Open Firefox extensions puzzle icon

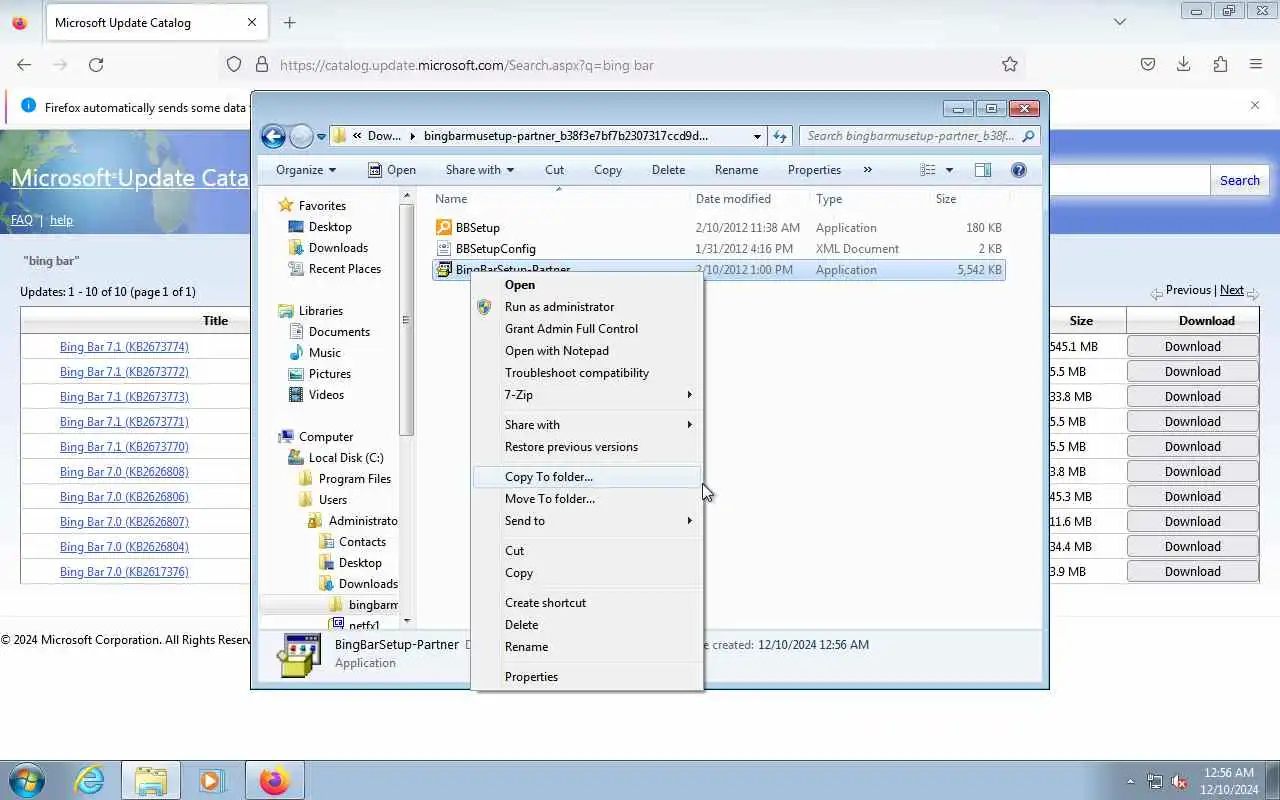tap(1220, 65)
